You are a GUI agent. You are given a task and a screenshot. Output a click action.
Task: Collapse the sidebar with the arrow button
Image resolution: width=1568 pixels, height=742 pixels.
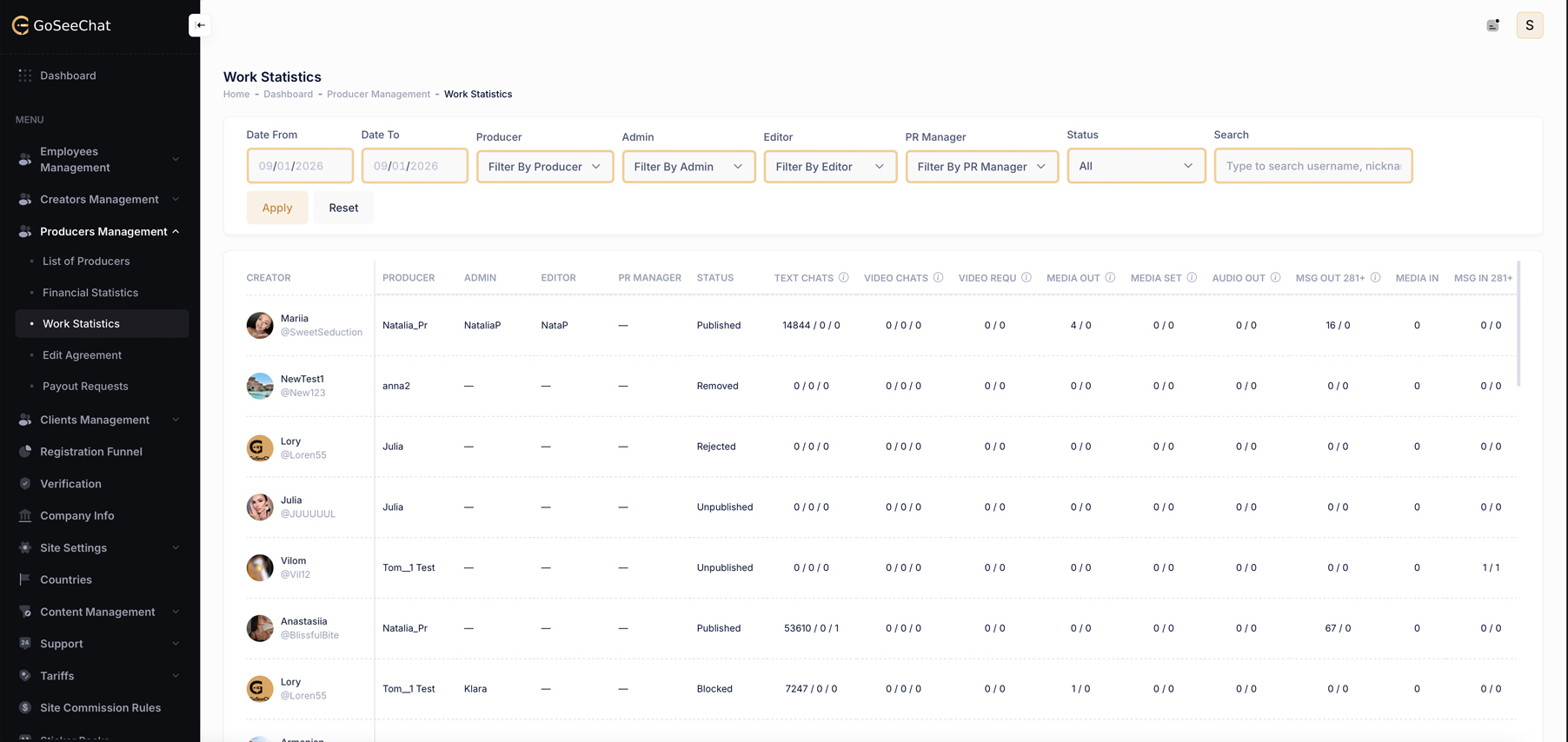(x=200, y=25)
